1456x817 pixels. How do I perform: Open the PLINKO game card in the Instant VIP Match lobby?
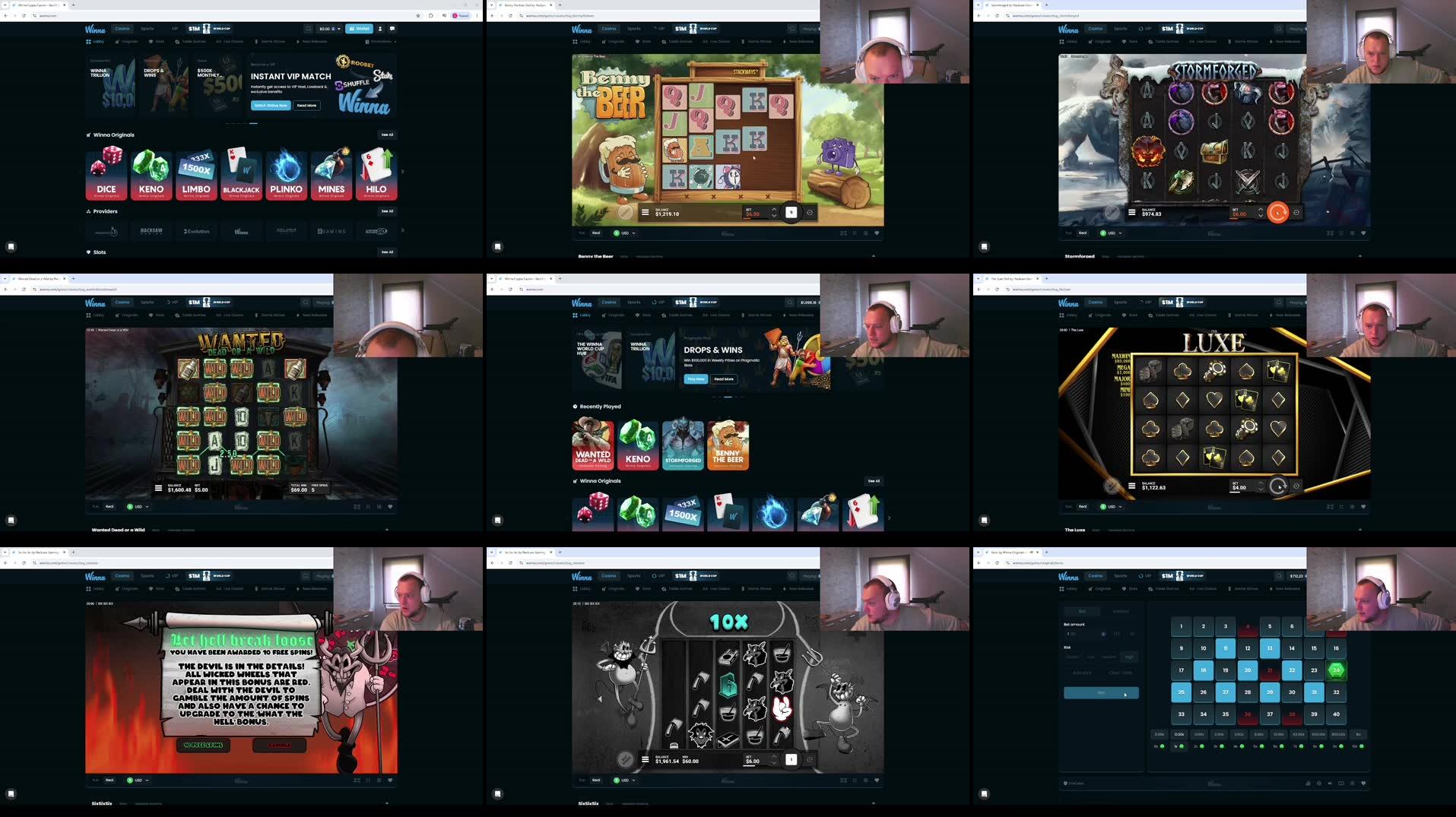[286, 173]
